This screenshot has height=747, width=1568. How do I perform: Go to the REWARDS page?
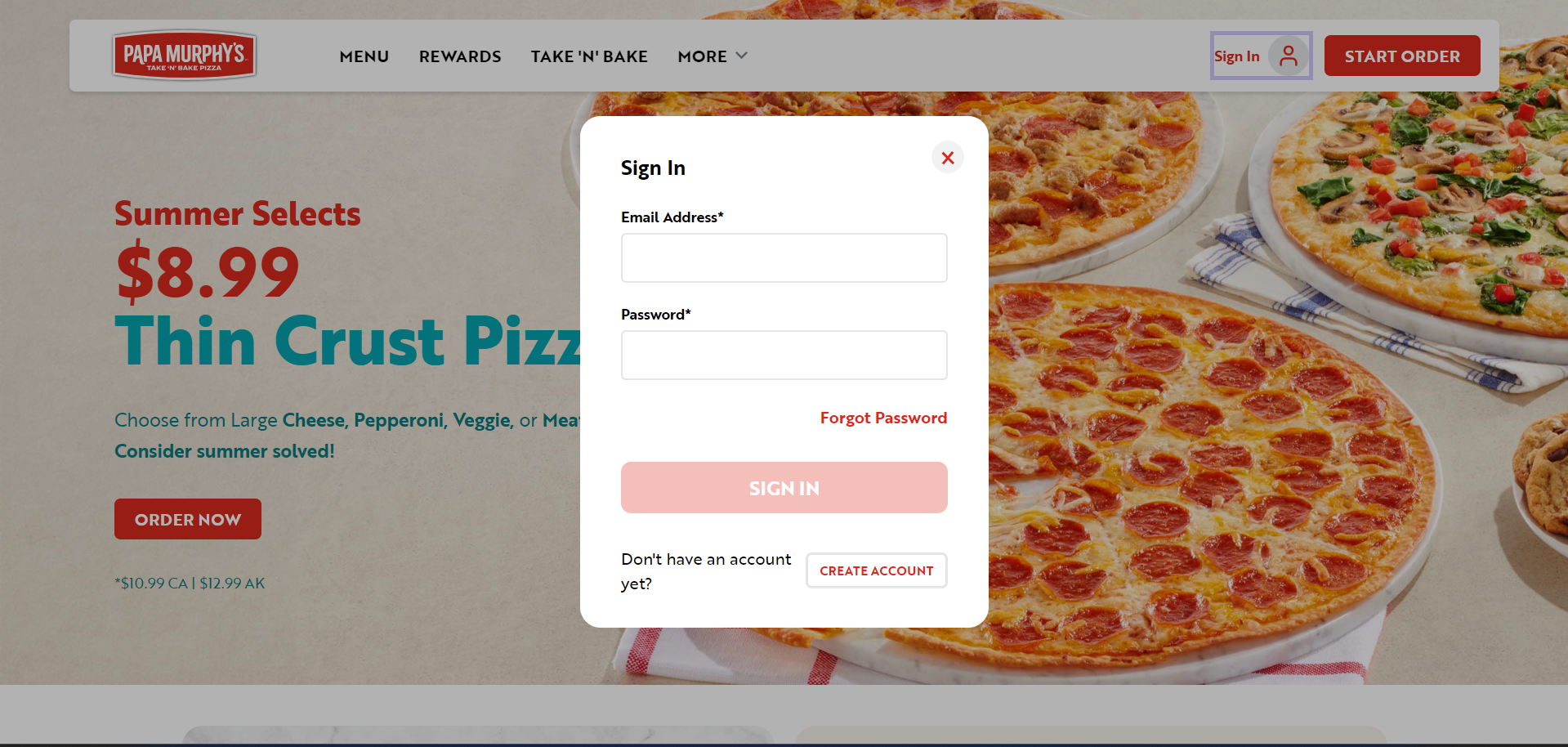460,56
